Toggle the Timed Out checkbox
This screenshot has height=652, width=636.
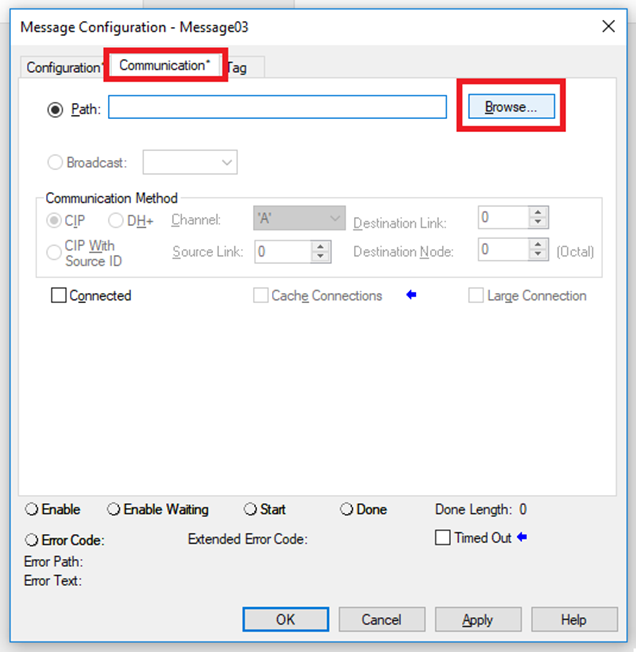443,538
